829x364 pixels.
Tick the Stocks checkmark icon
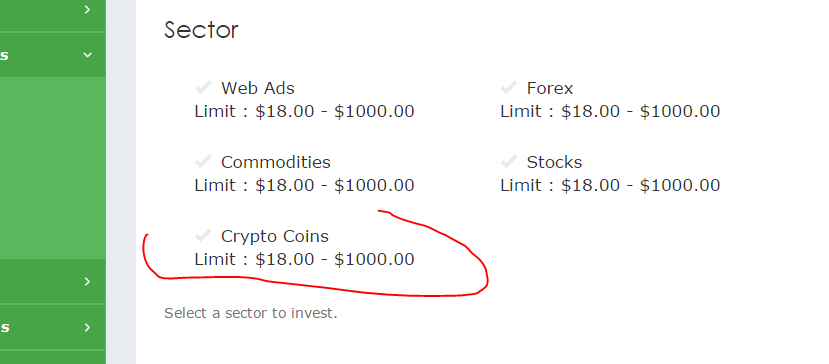(x=509, y=161)
